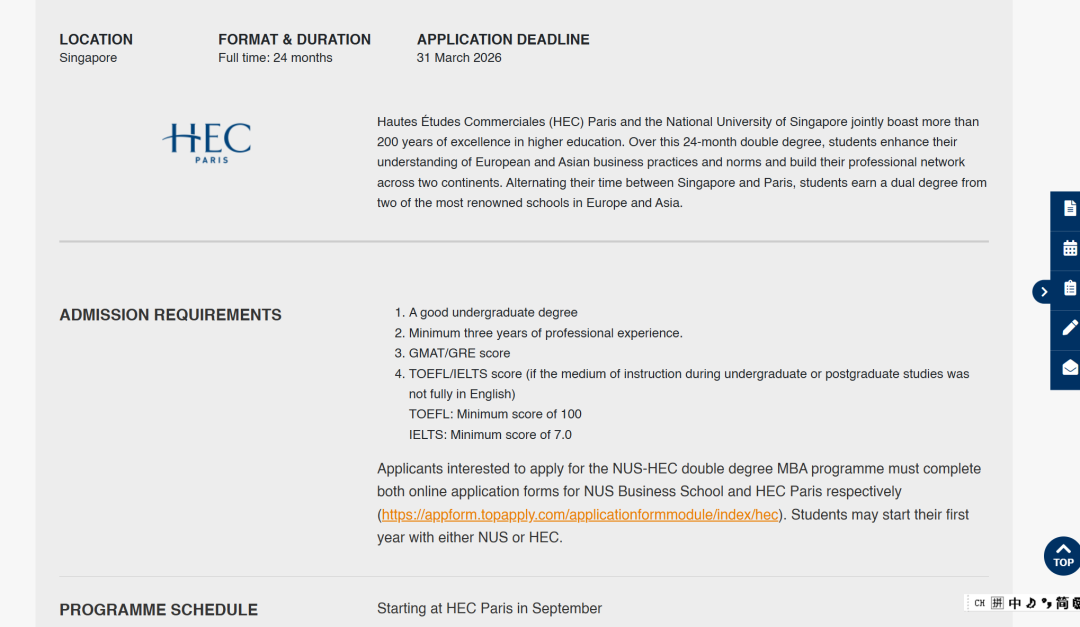Screen dimensions: 1080x627
Task: Click the Programme Schedule heading
Action: coord(158,610)
